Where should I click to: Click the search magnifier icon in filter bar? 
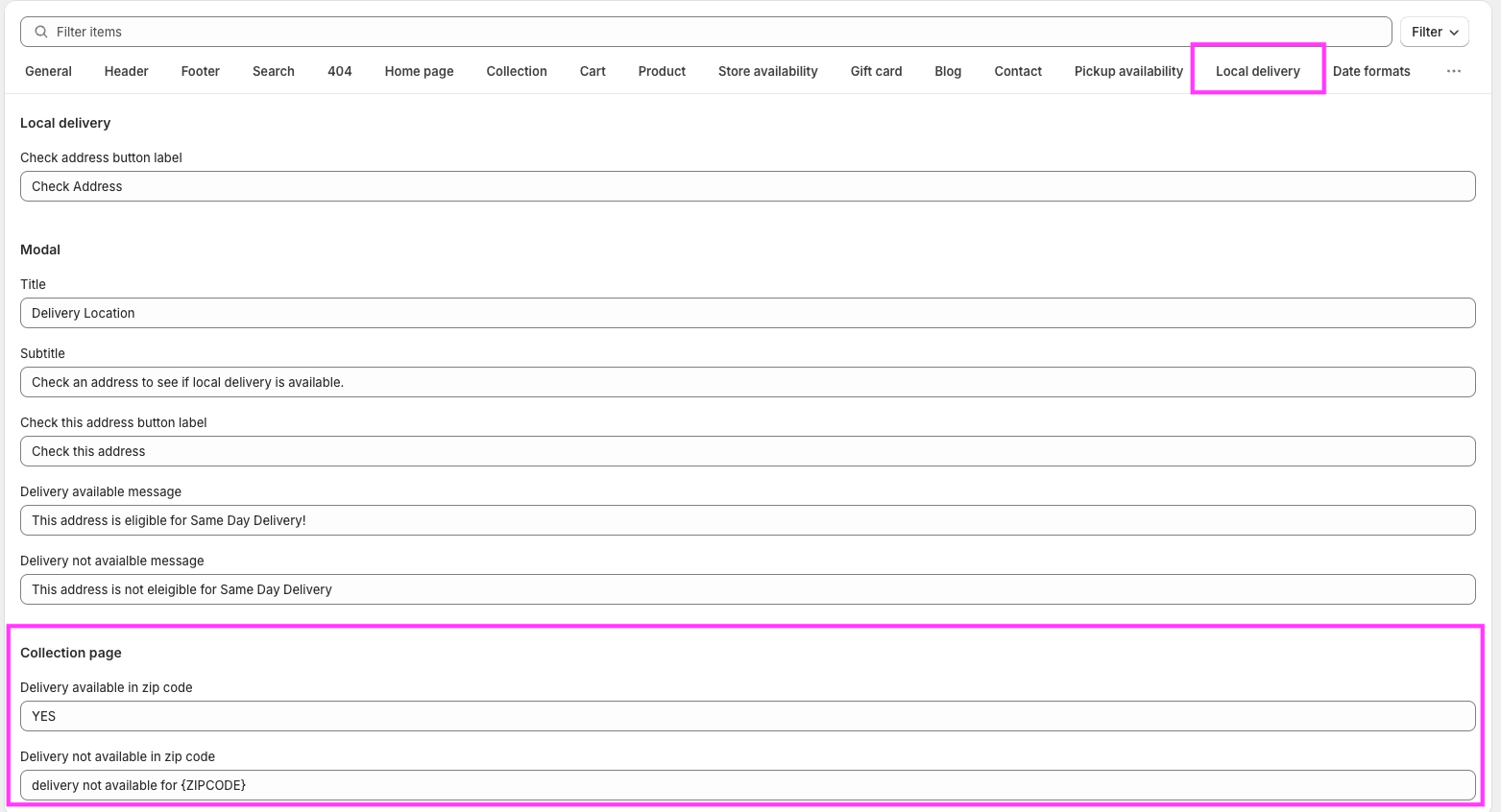41,32
